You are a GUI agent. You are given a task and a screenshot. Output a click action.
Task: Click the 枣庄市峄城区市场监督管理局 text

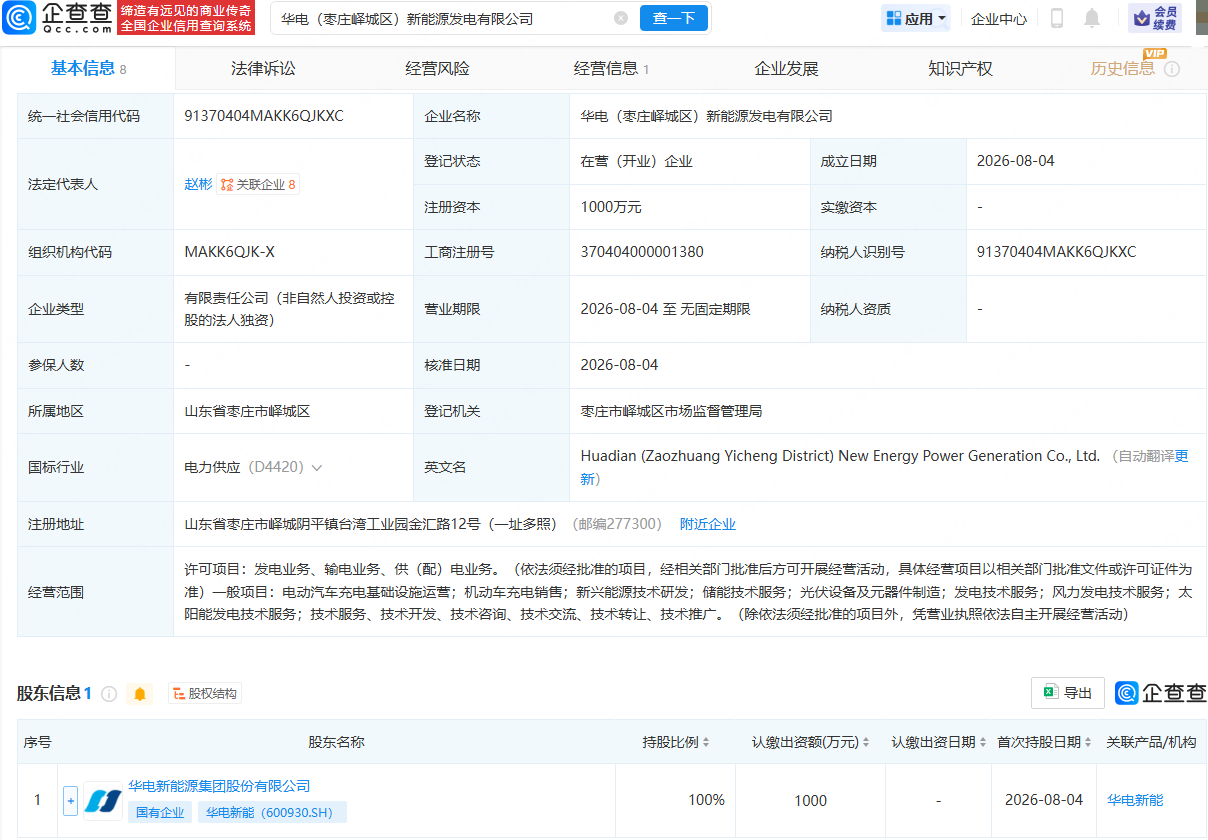coord(671,411)
